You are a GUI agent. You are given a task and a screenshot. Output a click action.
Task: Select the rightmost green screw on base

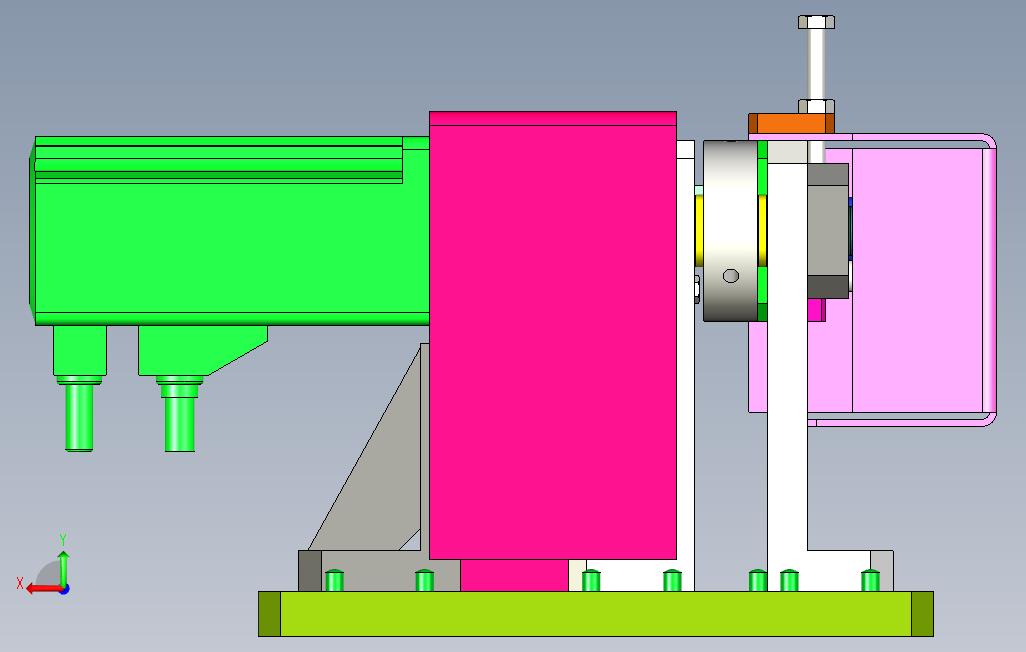(870, 580)
